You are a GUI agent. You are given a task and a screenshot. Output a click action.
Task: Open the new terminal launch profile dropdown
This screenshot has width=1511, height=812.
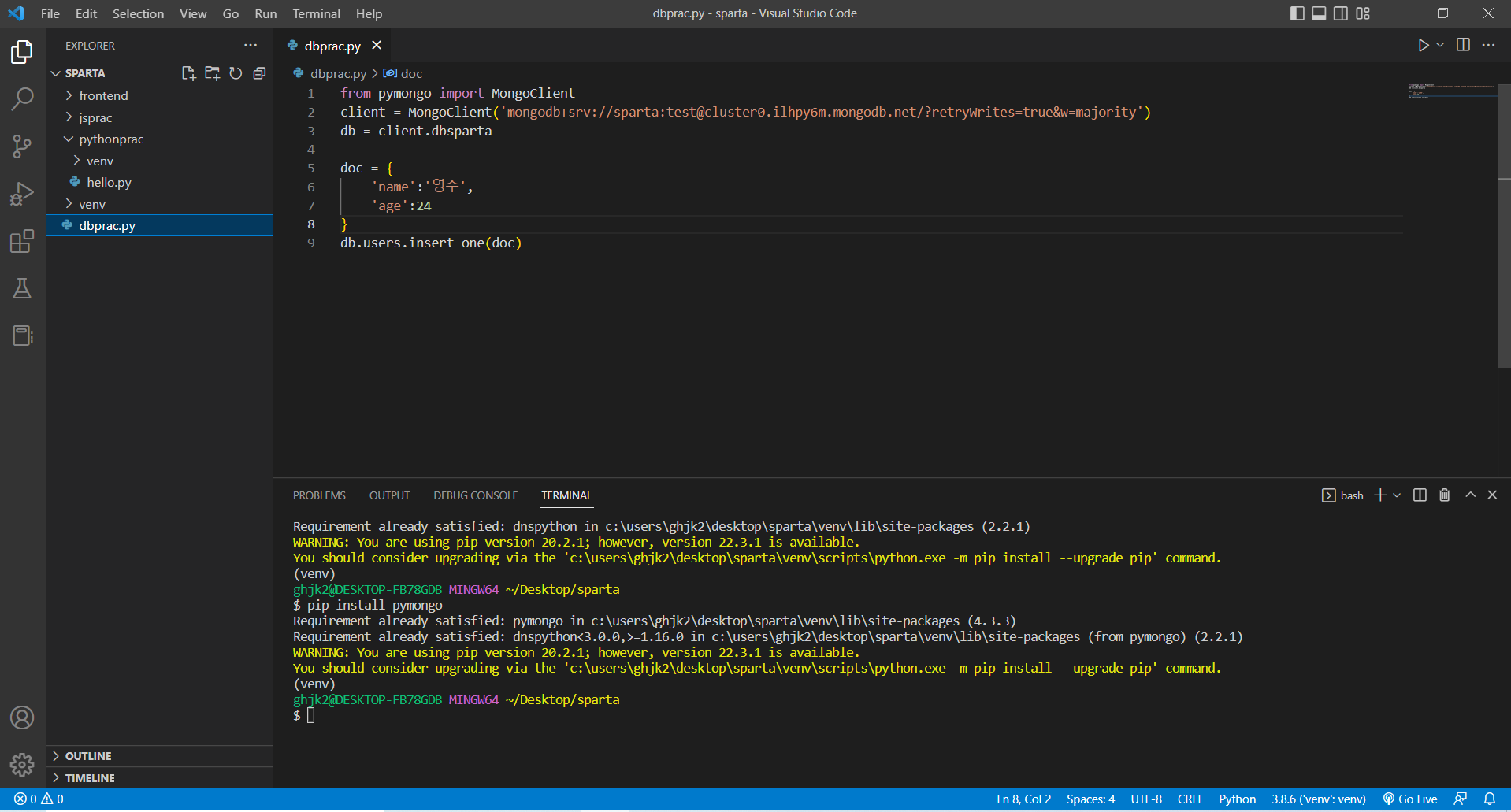click(x=1397, y=495)
